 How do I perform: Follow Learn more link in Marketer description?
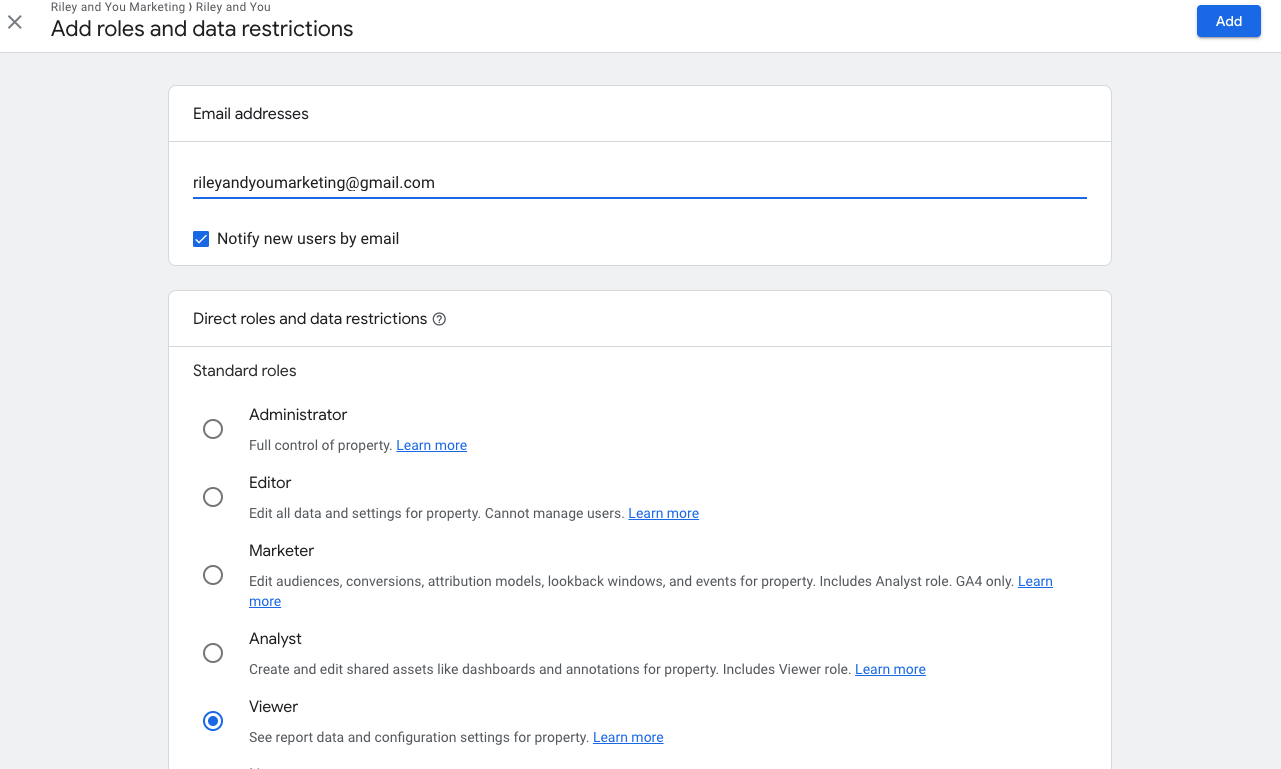[1034, 581]
